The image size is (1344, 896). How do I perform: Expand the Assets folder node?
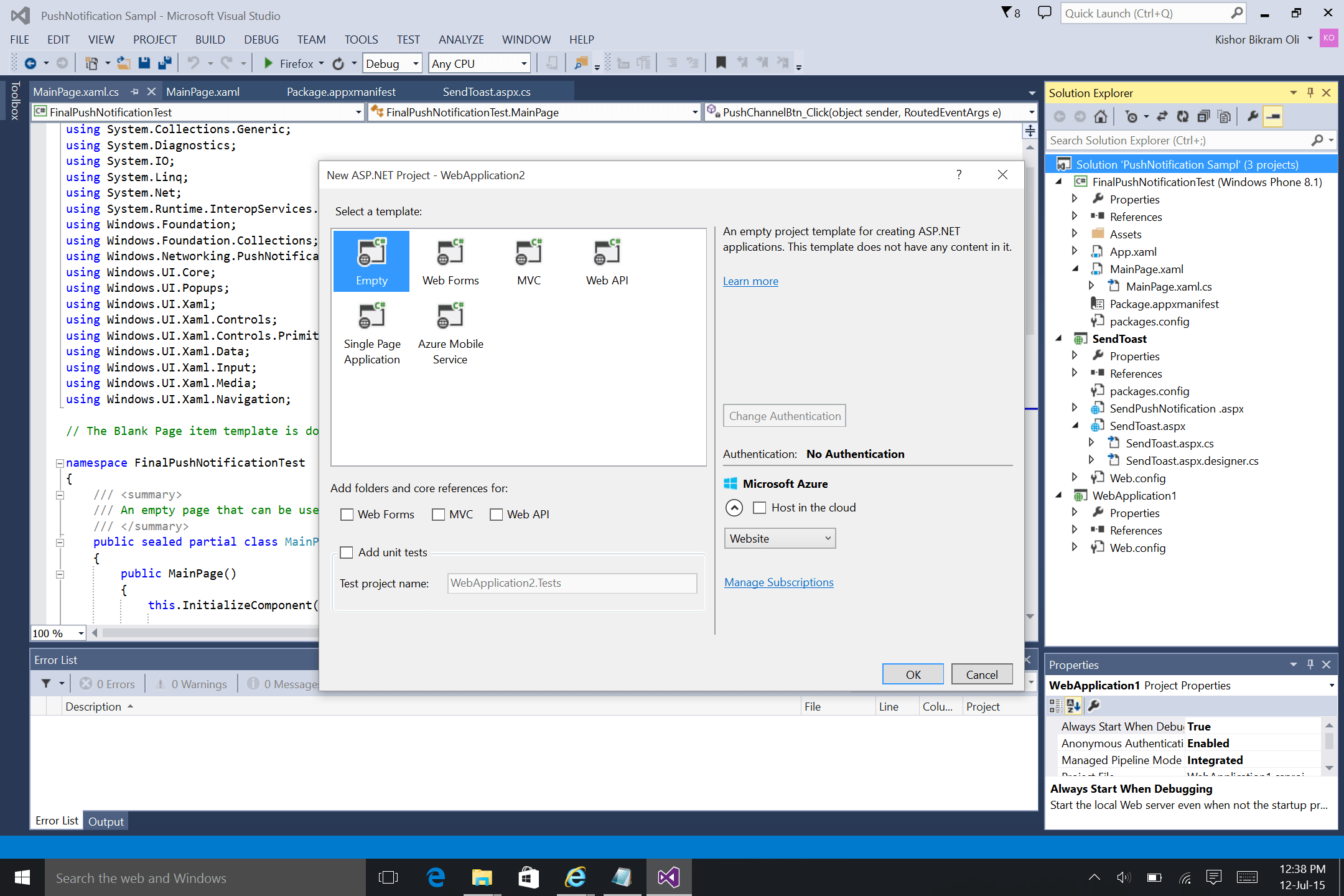(1075, 234)
